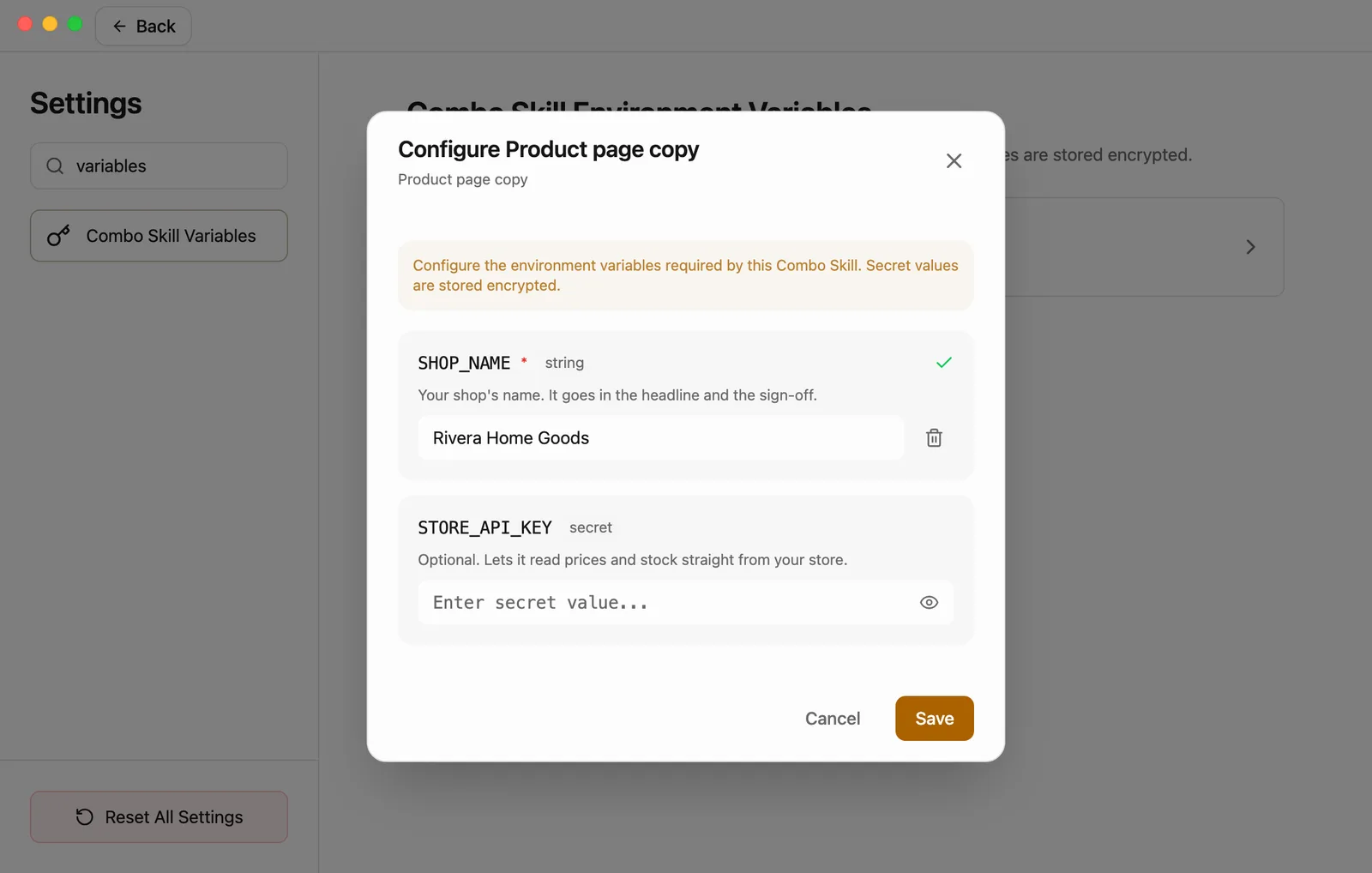Save the environment variables
The height and width of the screenshot is (873, 1372).
pyautogui.click(x=934, y=719)
